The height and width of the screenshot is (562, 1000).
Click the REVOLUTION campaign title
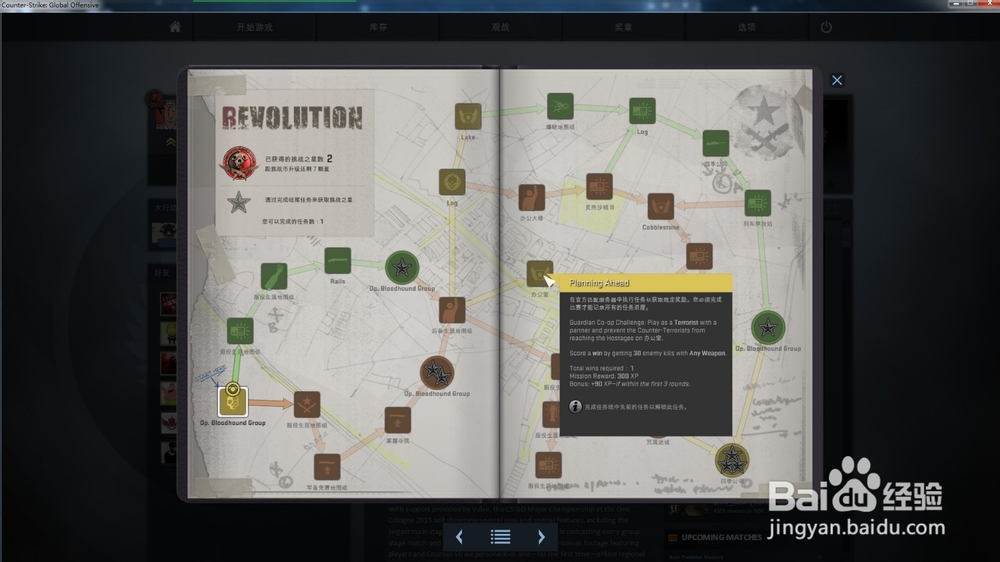point(292,118)
